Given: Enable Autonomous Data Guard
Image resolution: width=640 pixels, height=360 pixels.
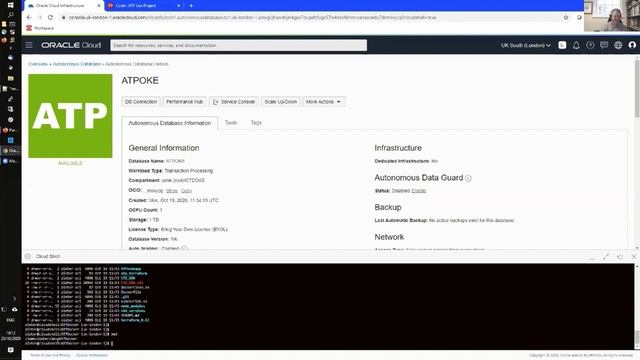Looking at the screenshot, I should click(419, 191).
